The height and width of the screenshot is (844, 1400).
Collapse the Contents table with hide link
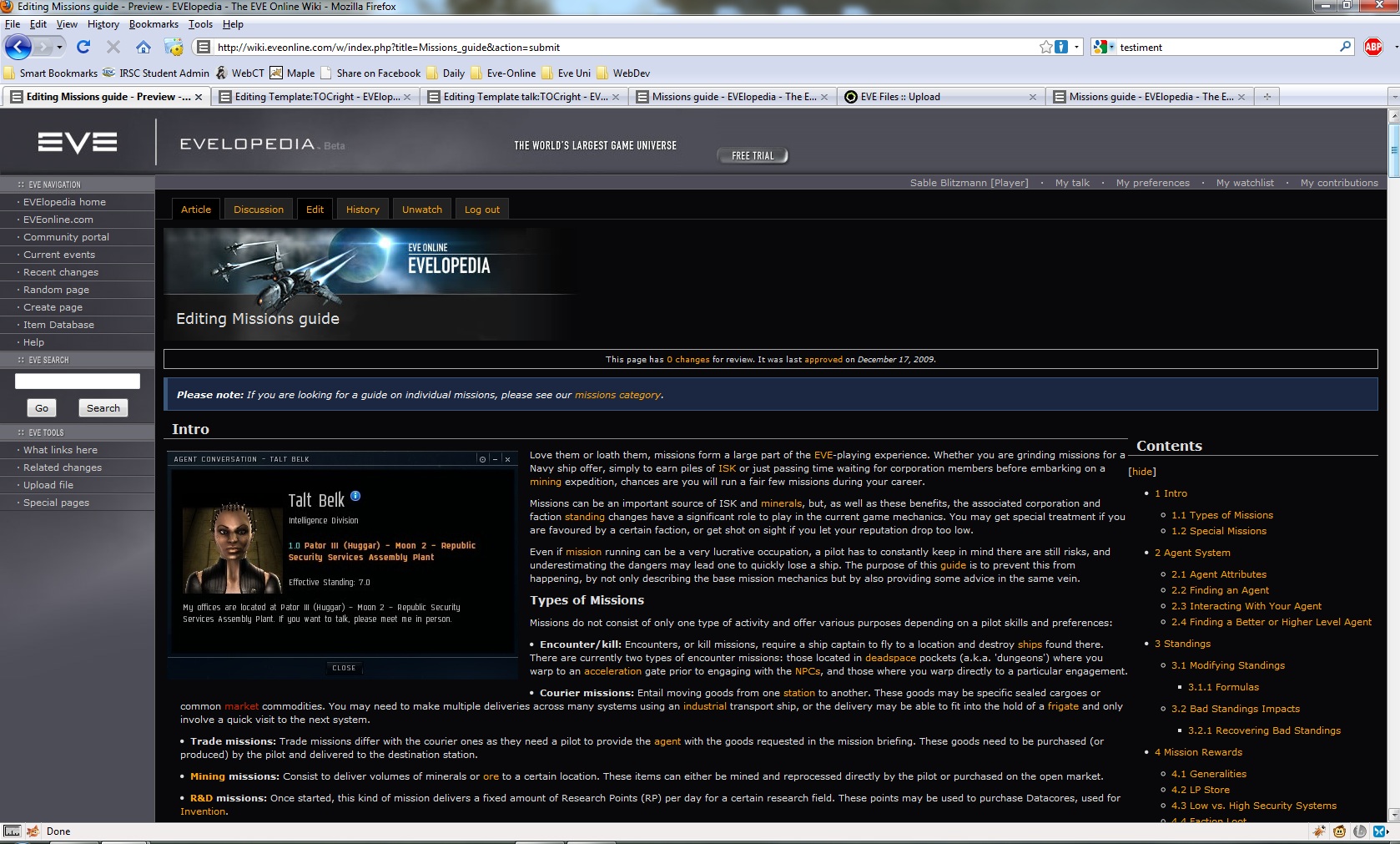pyautogui.click(x=1142, y=472)
